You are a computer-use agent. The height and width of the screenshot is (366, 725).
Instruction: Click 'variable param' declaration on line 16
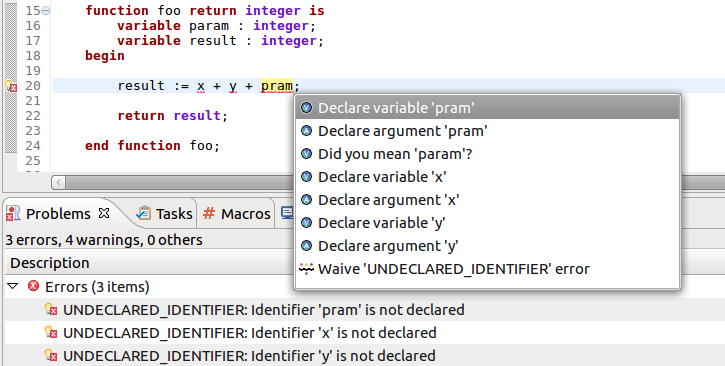(216, 26)
